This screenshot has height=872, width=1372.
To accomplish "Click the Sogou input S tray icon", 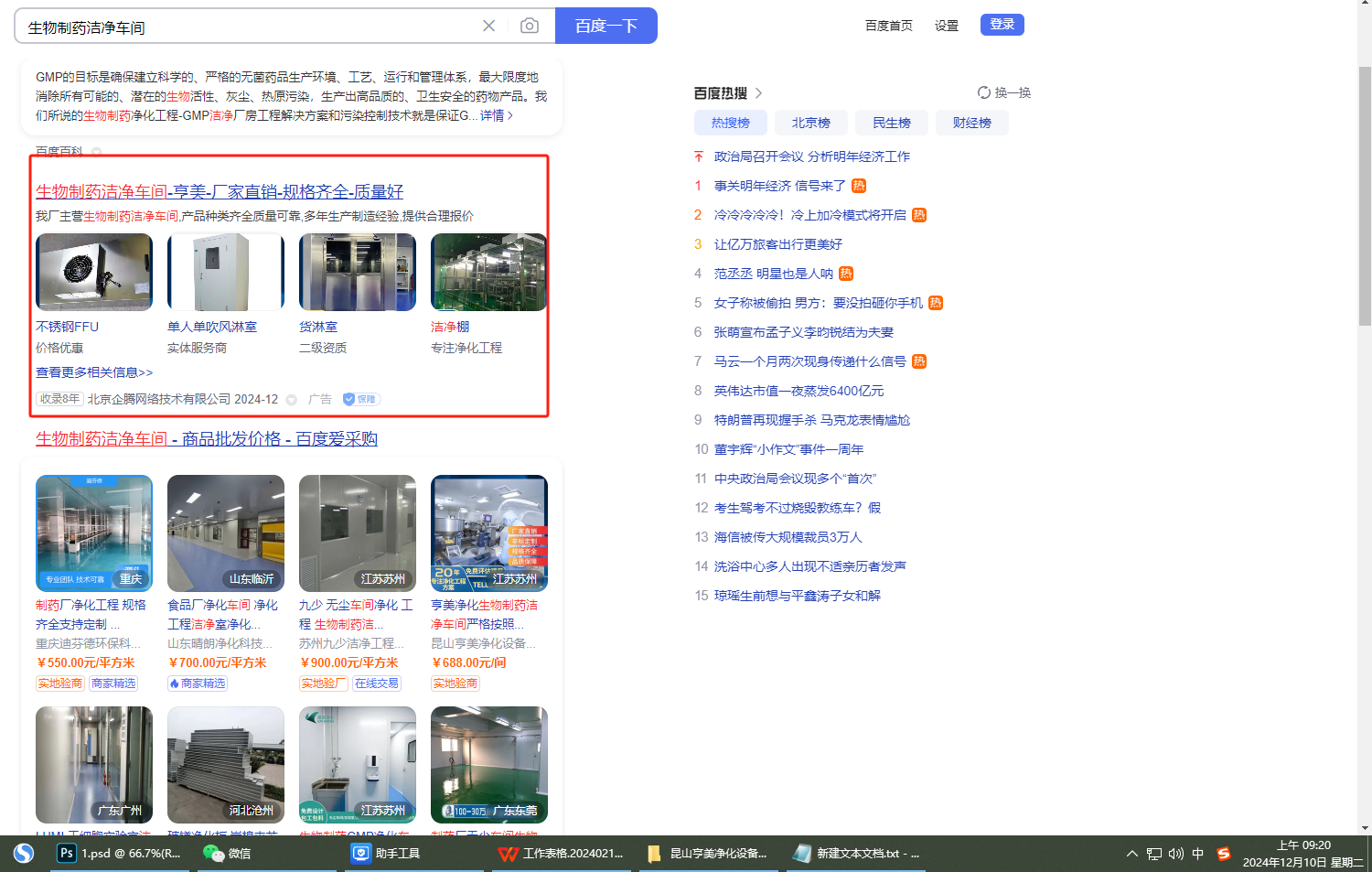I will pos(1224,854).
